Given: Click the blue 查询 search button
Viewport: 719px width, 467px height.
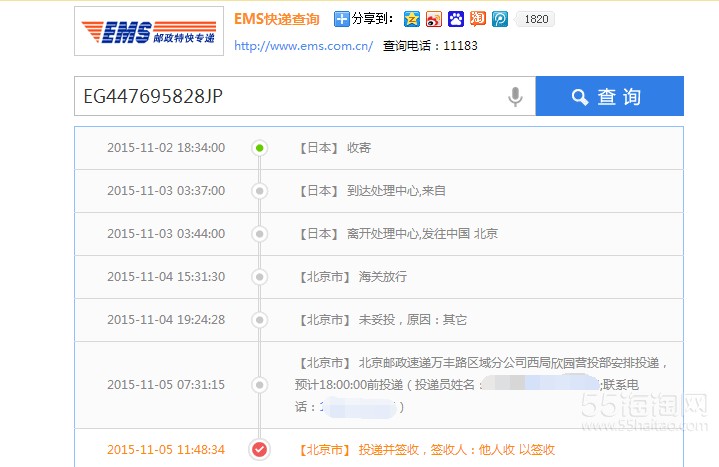Looking at the screenshot, I should pyautogui.click(x=609, y=96).
